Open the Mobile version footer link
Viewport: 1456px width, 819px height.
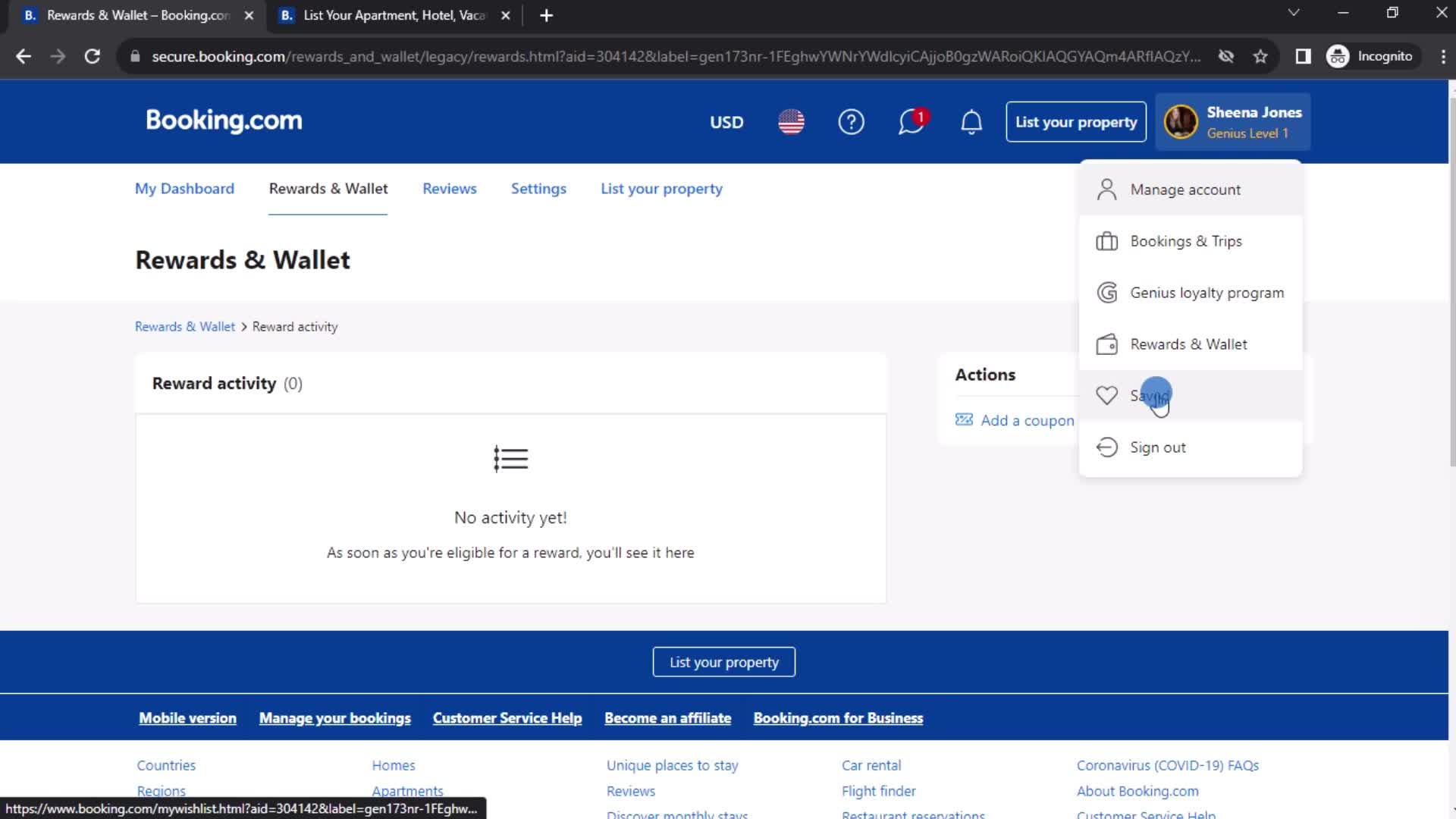tap(187, 718)
